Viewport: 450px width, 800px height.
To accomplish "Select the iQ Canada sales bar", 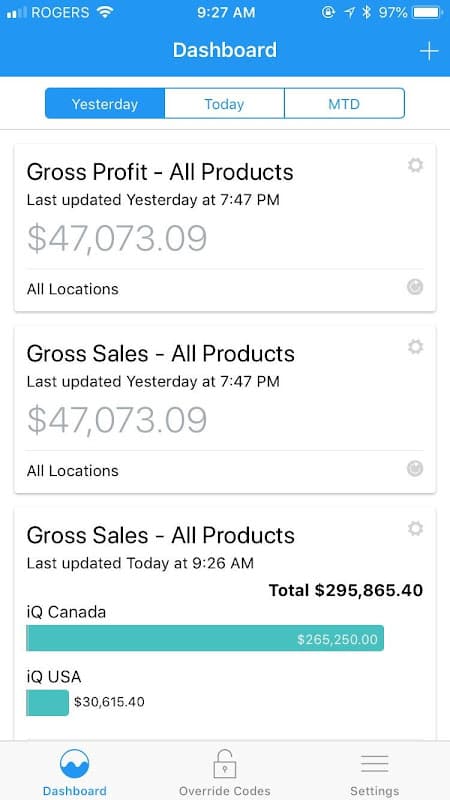I will pos(205,638).
